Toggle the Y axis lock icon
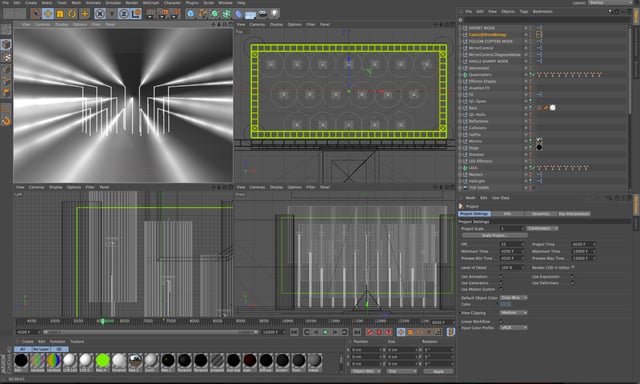This screenshot has height=384, width=640. point(112,14)
